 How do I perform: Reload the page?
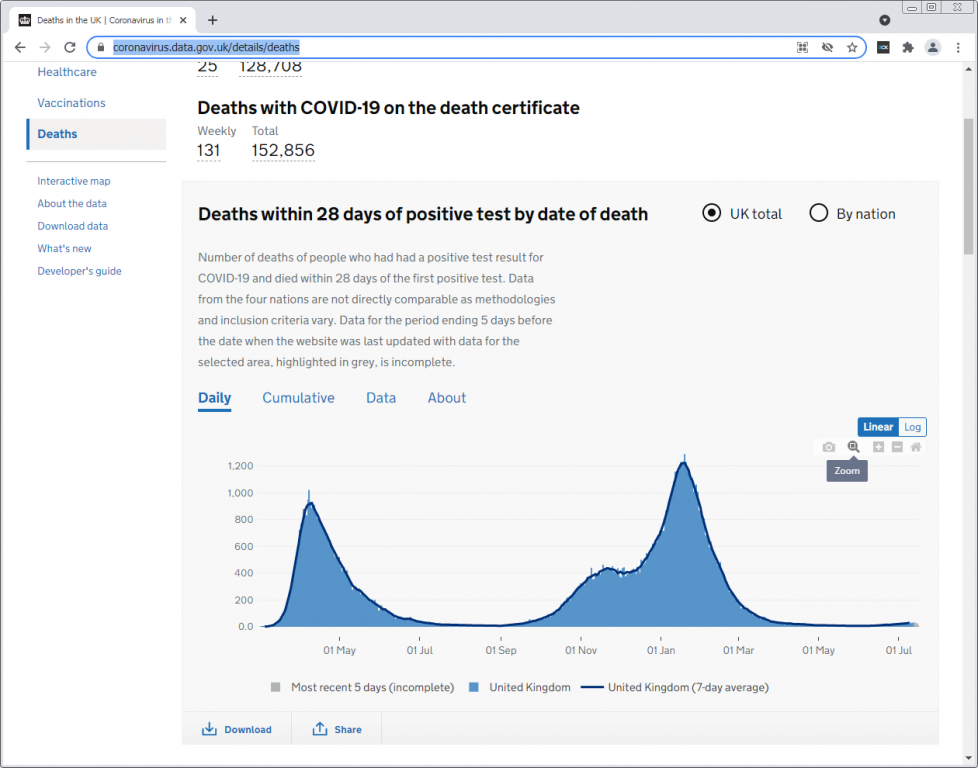(x=70, y=47)
